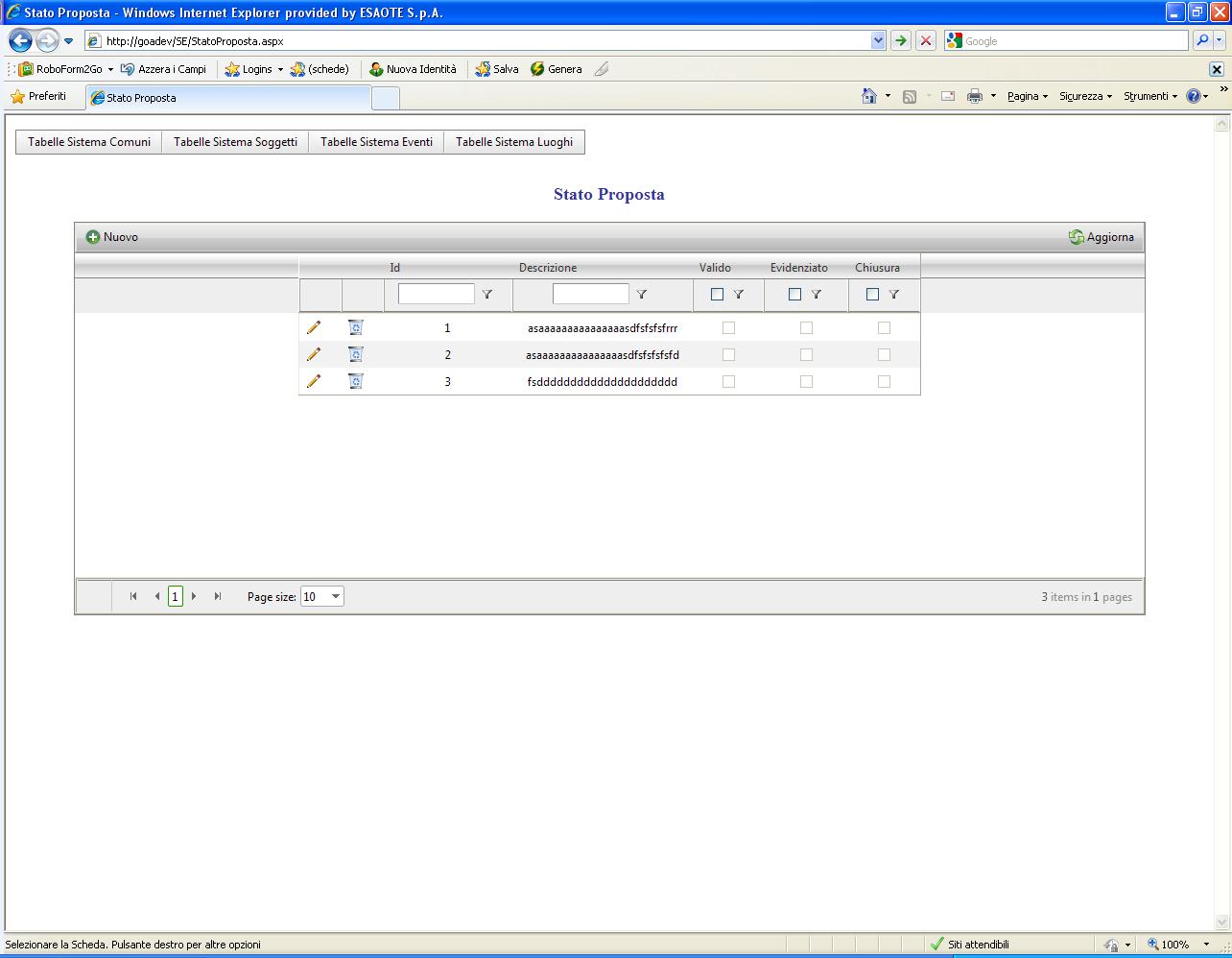Delete row 2 via trash icon
1232x958 pixels.
(x=355, y=354)
